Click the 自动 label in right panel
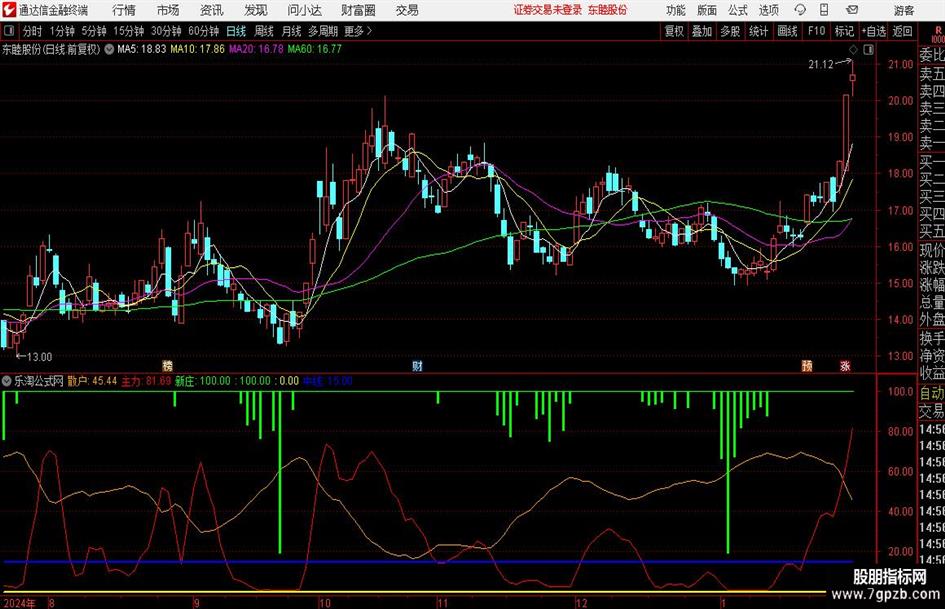The width and height of the screenshot is (945, 609). point(932,393)
